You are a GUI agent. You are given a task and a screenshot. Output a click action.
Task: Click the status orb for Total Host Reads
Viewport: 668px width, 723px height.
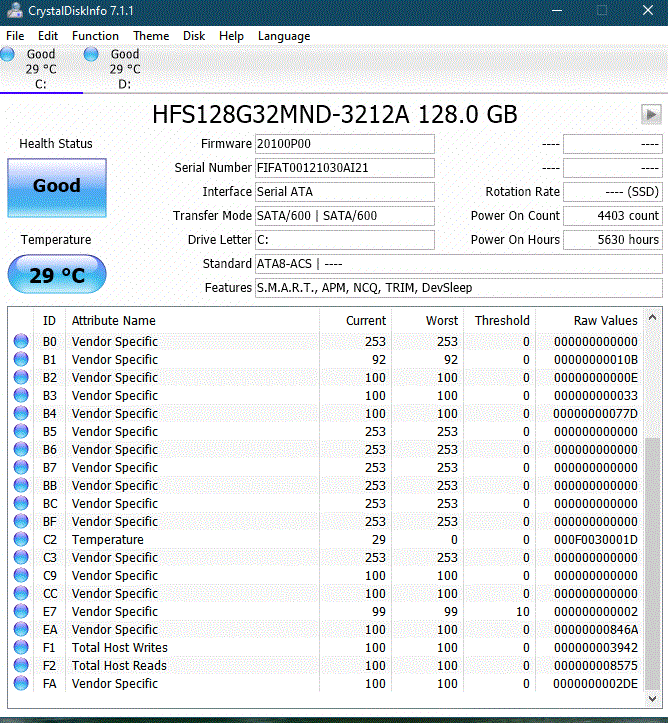click(x=21, y=666)
